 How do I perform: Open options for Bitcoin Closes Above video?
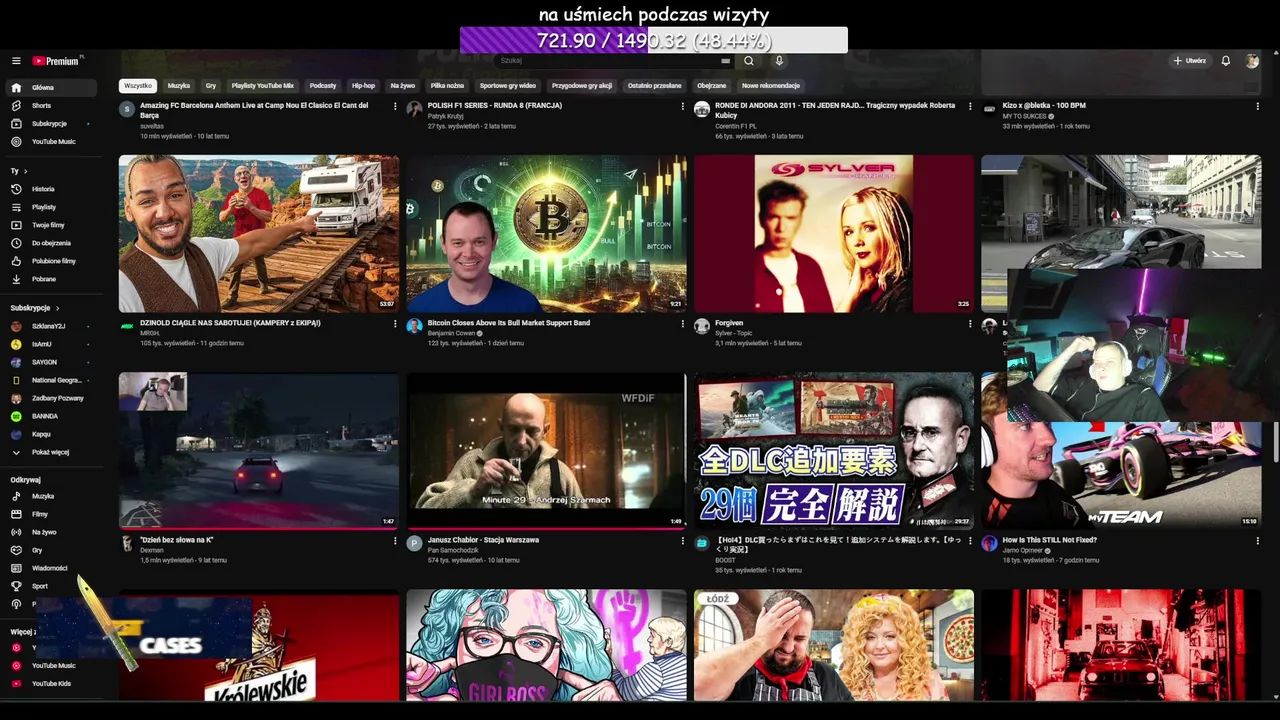(x=683, y=324)
